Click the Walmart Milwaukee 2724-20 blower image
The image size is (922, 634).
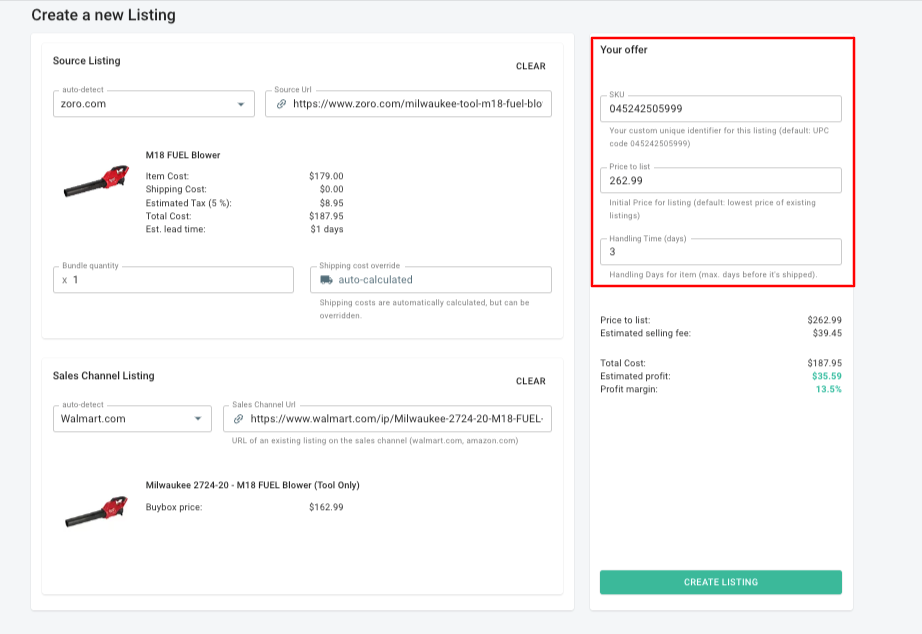(x=96, y=509)
